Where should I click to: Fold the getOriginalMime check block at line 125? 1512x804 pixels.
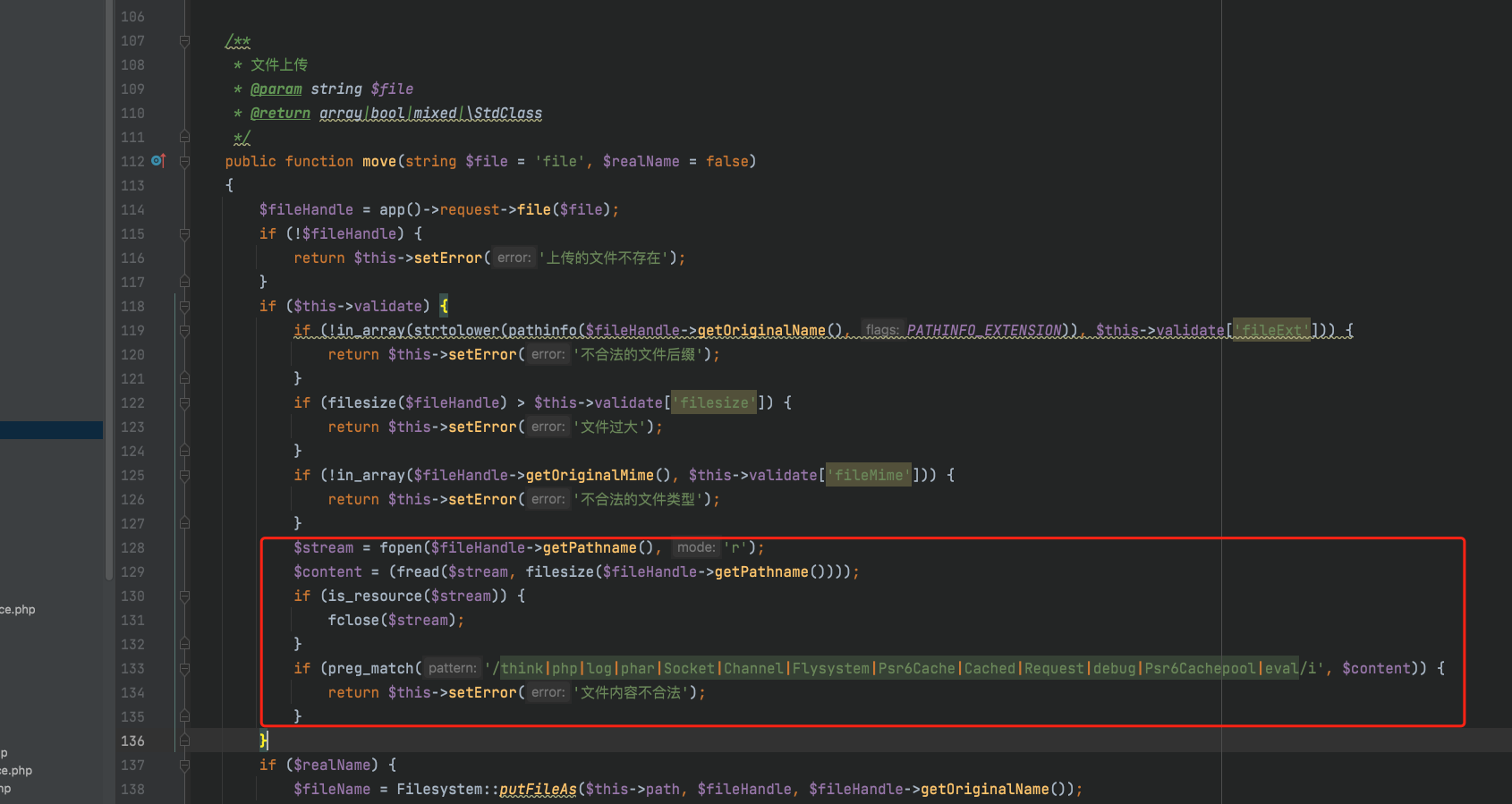(x=184, y=476)
